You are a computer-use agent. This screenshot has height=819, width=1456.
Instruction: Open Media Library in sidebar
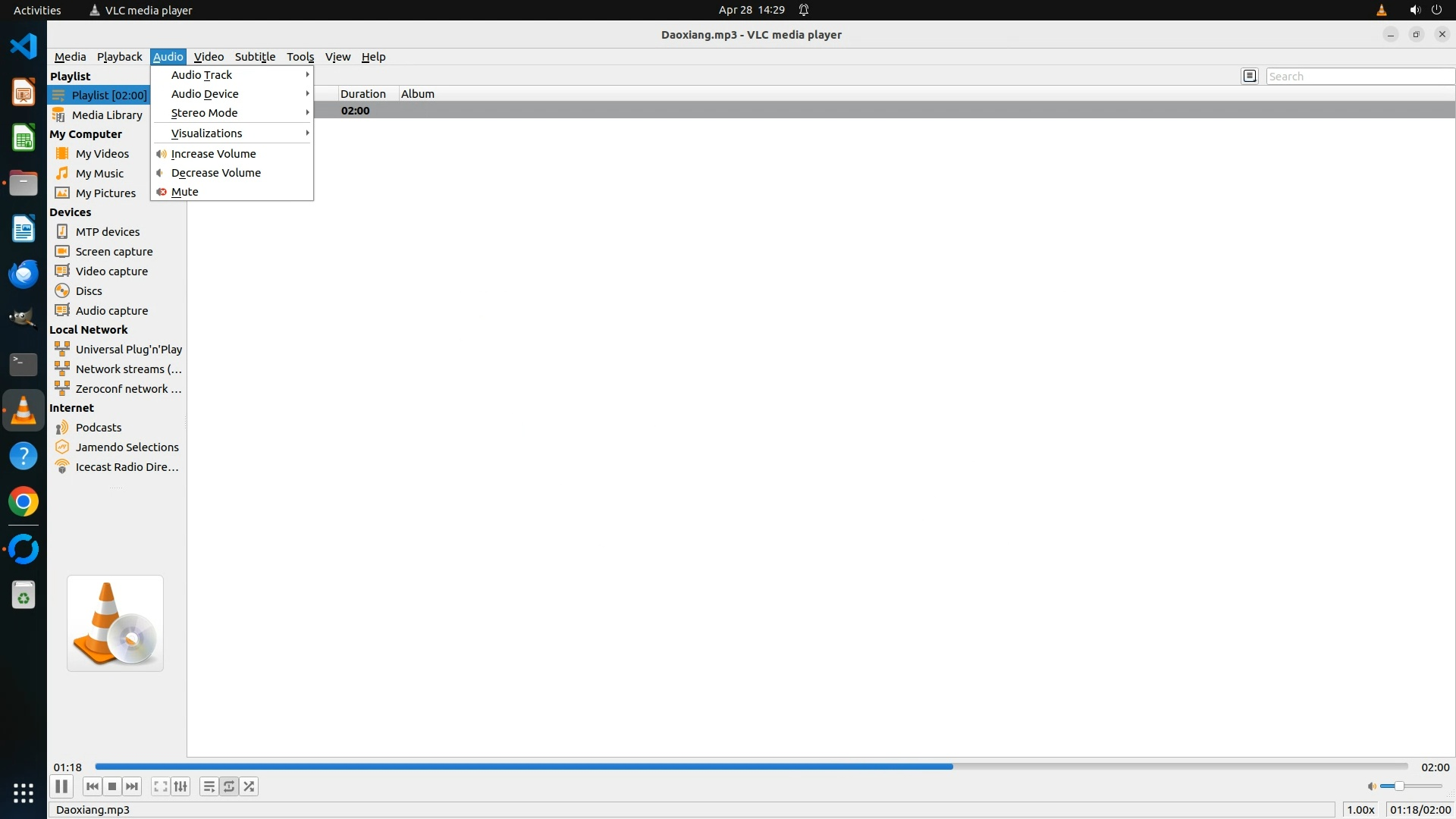107,115
